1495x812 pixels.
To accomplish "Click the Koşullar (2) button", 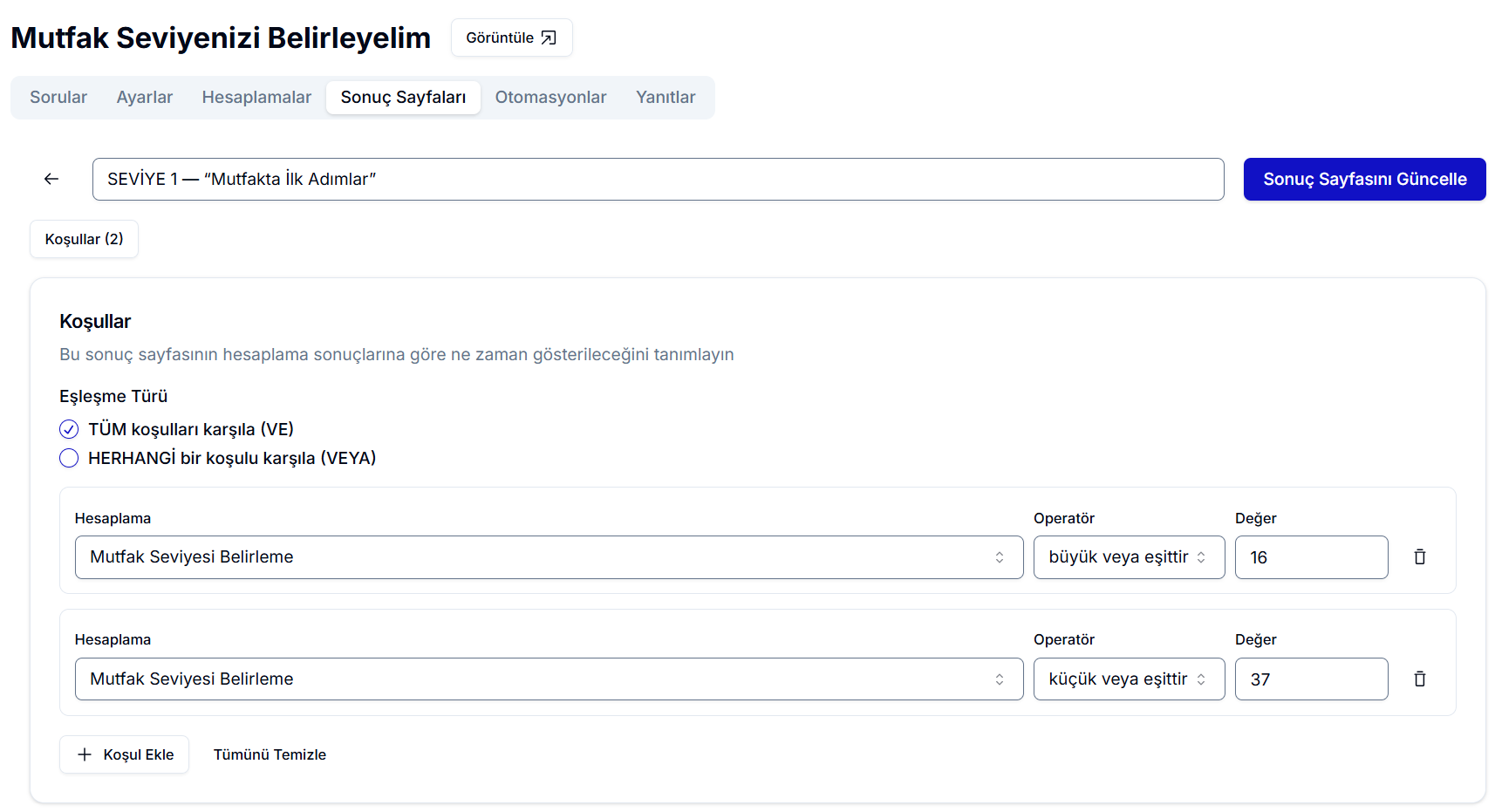I will [84, 239].
